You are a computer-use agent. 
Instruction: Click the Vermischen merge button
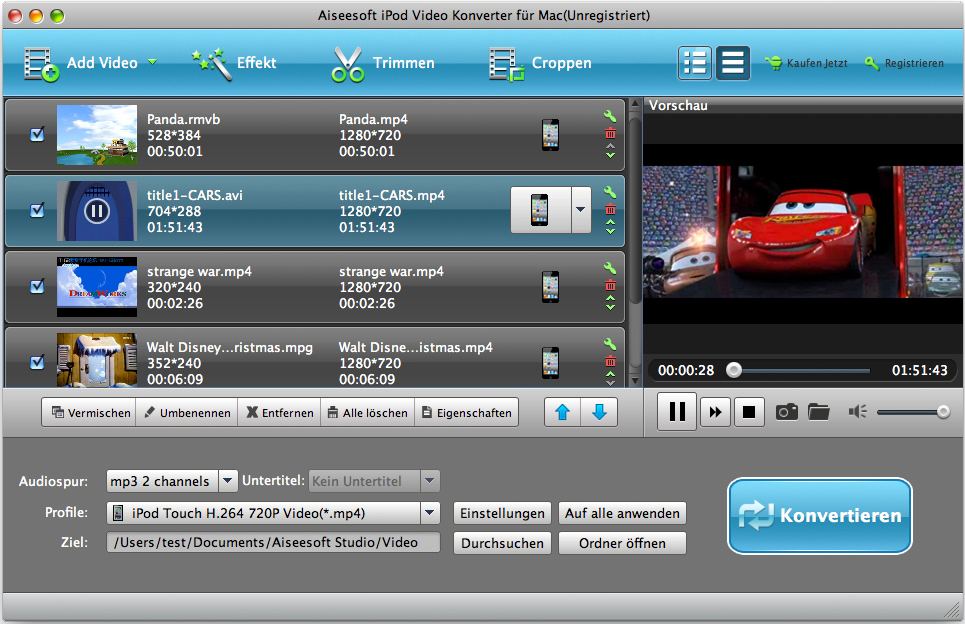point(89,412)
